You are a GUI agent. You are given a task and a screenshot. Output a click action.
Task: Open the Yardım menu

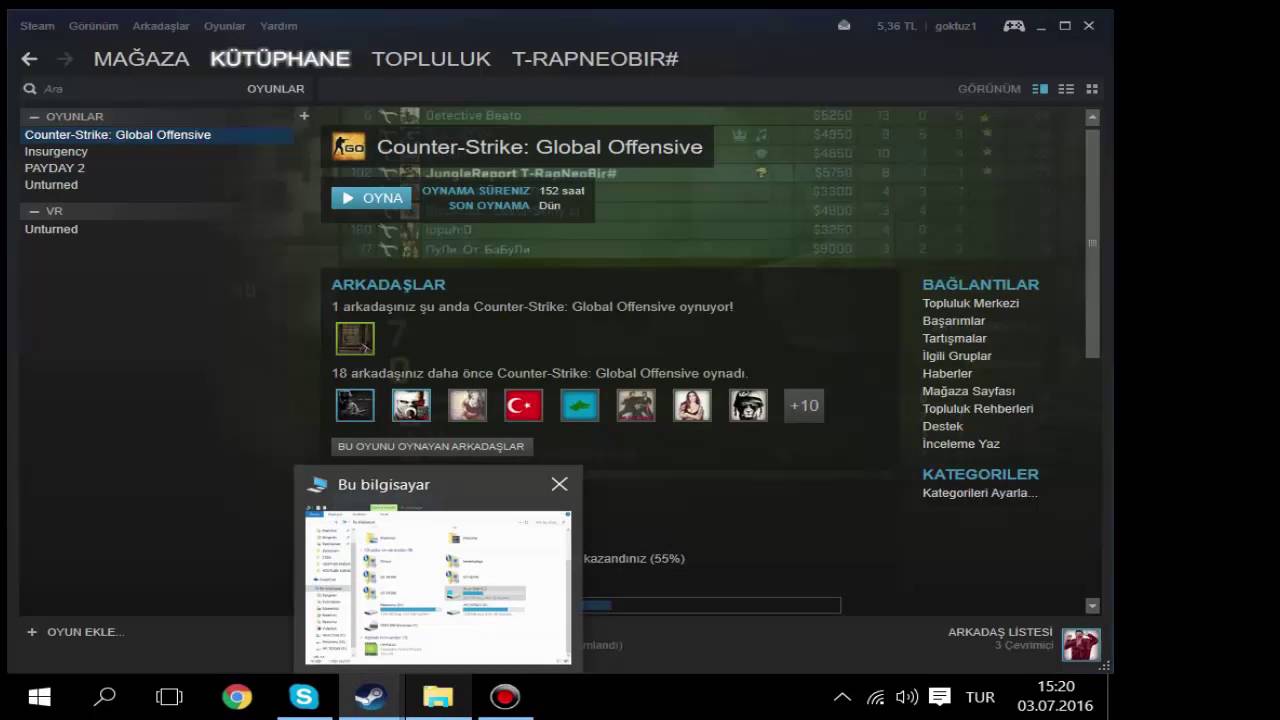[x=278, y=26]
